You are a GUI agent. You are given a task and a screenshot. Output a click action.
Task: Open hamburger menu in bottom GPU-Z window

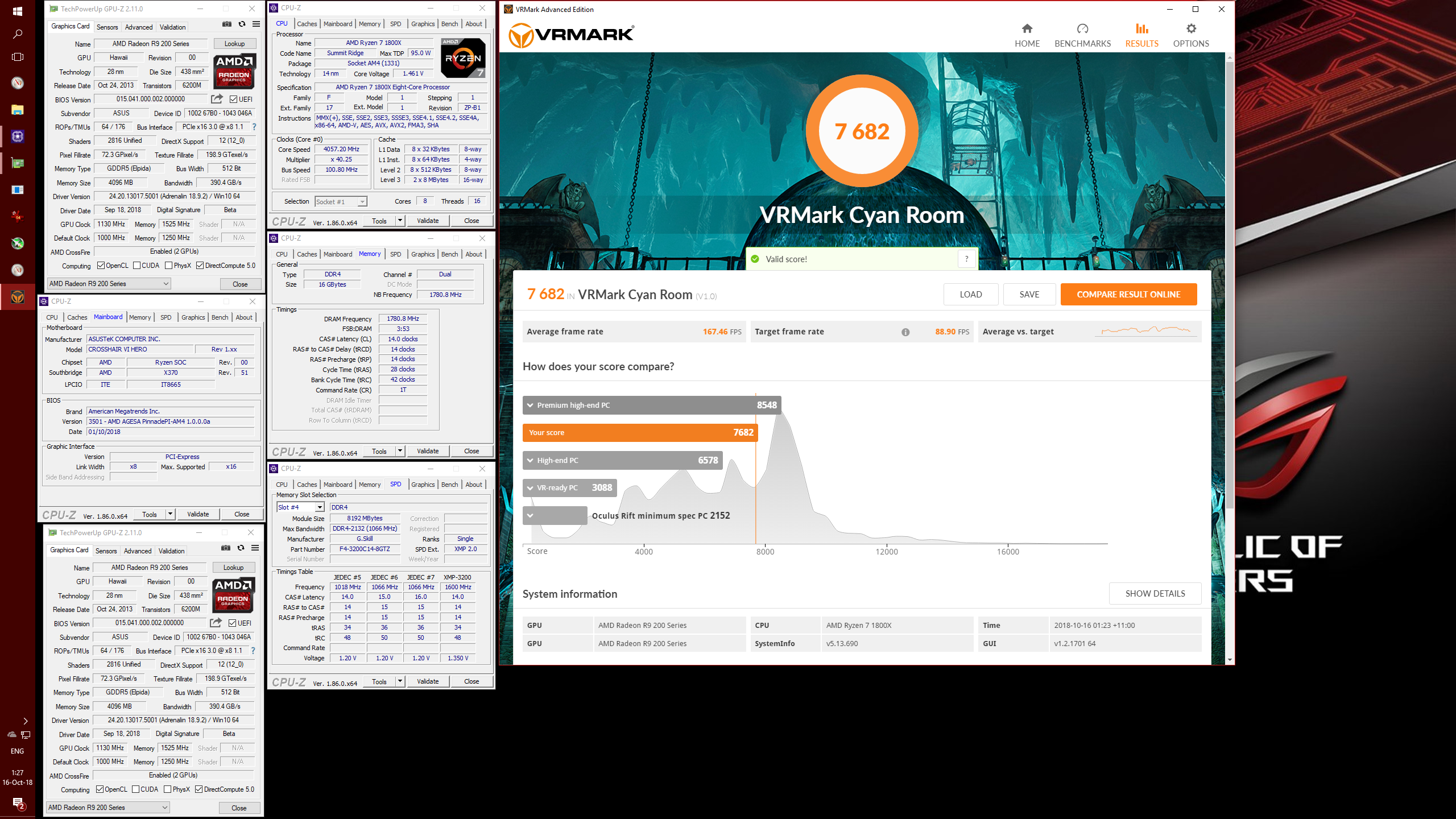click(x=255, y=548)
